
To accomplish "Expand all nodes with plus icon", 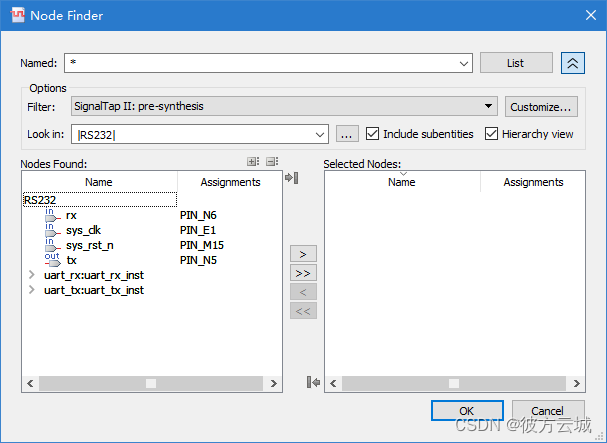I will click(x=253, y=161).
